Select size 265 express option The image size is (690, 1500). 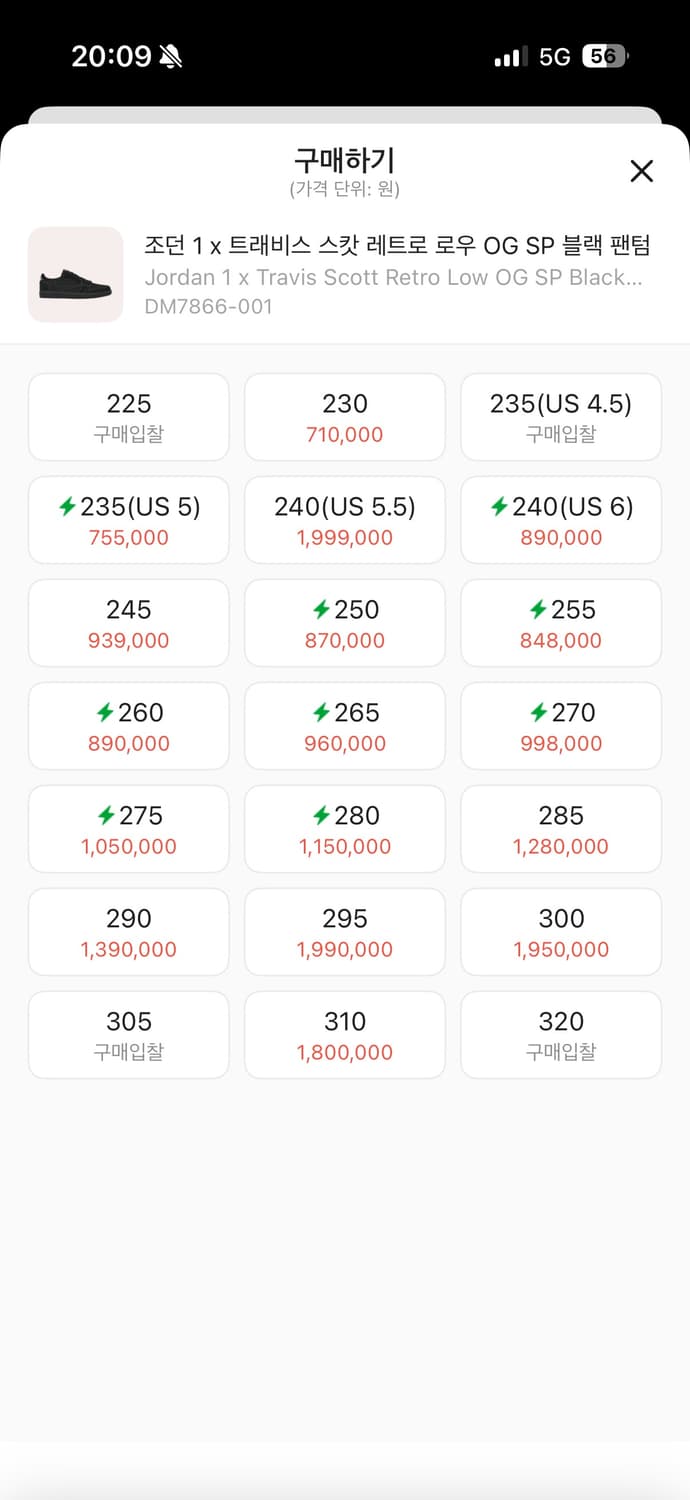click(344, 726)
